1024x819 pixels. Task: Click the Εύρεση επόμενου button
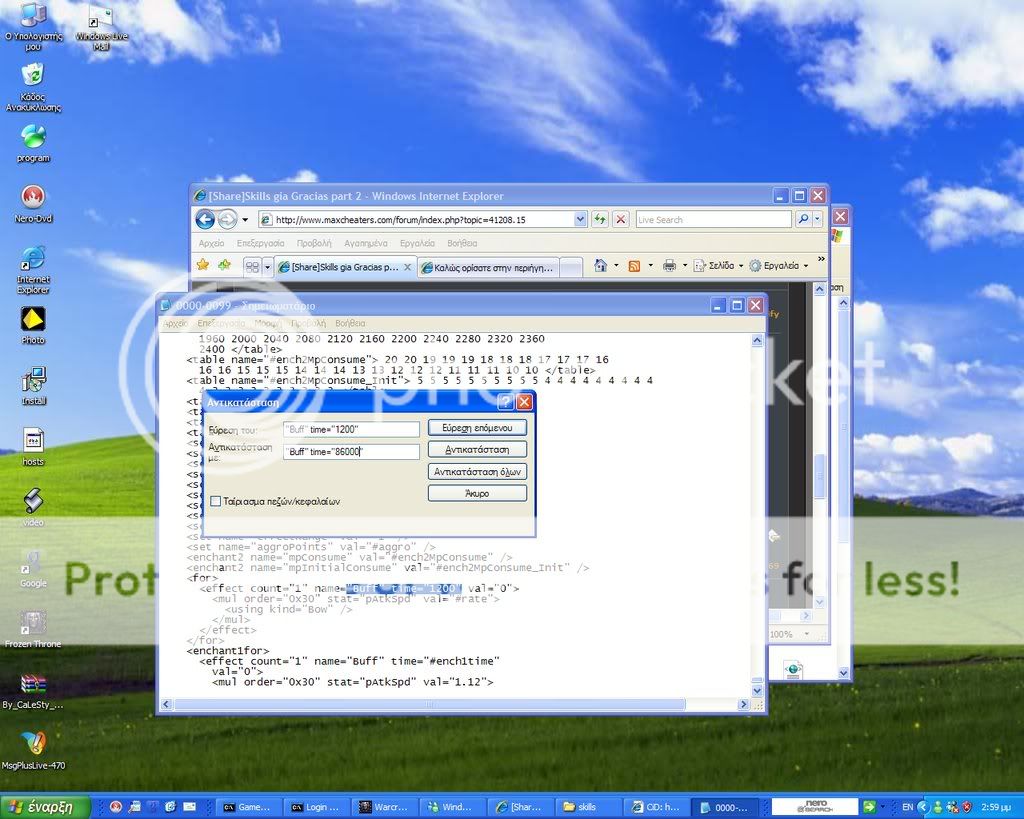[477, 428]
